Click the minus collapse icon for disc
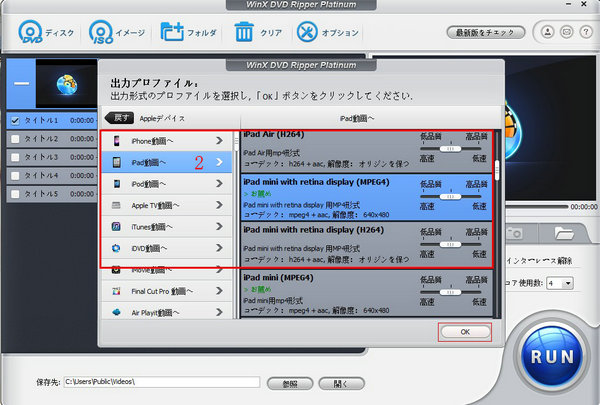600x405 pixels. click(x=21, y=83)
